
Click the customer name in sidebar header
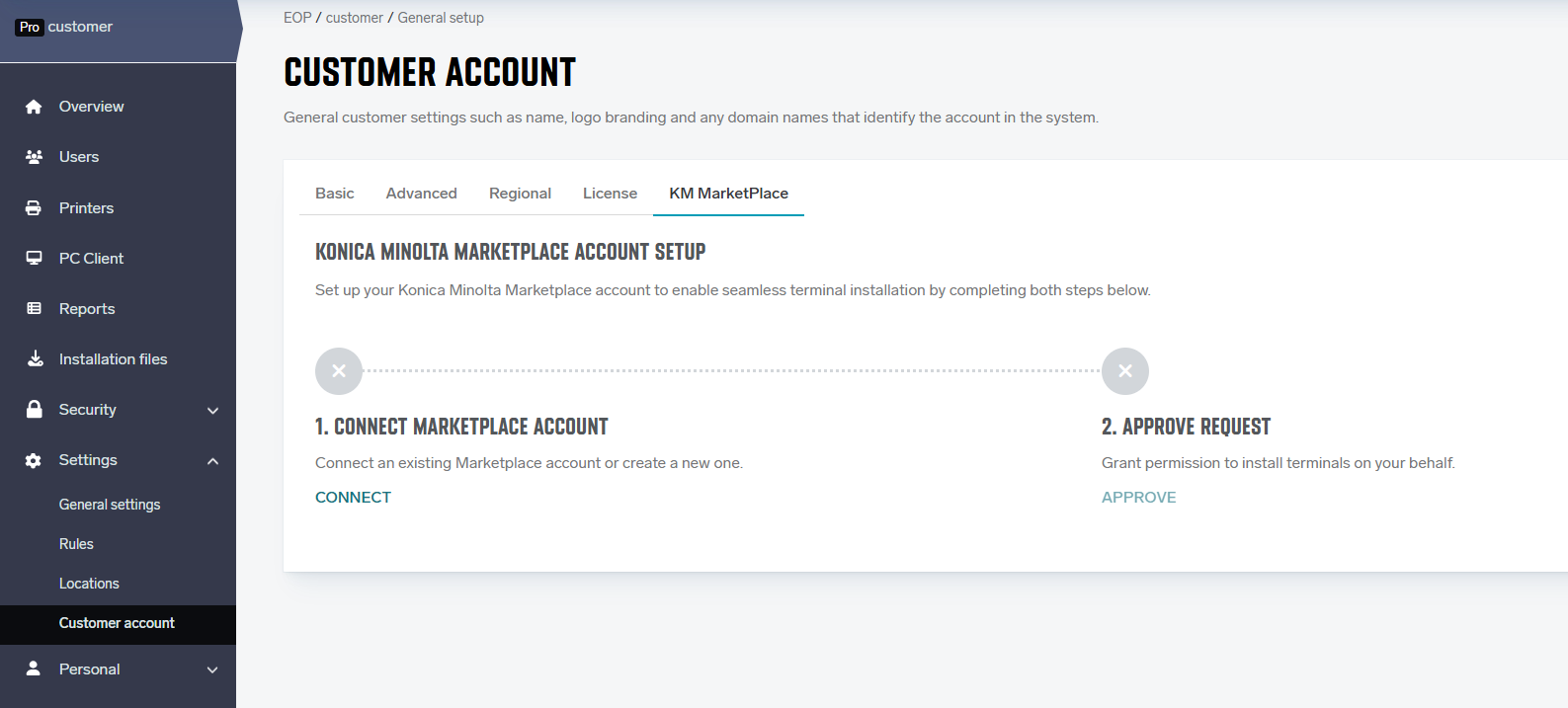80,27
